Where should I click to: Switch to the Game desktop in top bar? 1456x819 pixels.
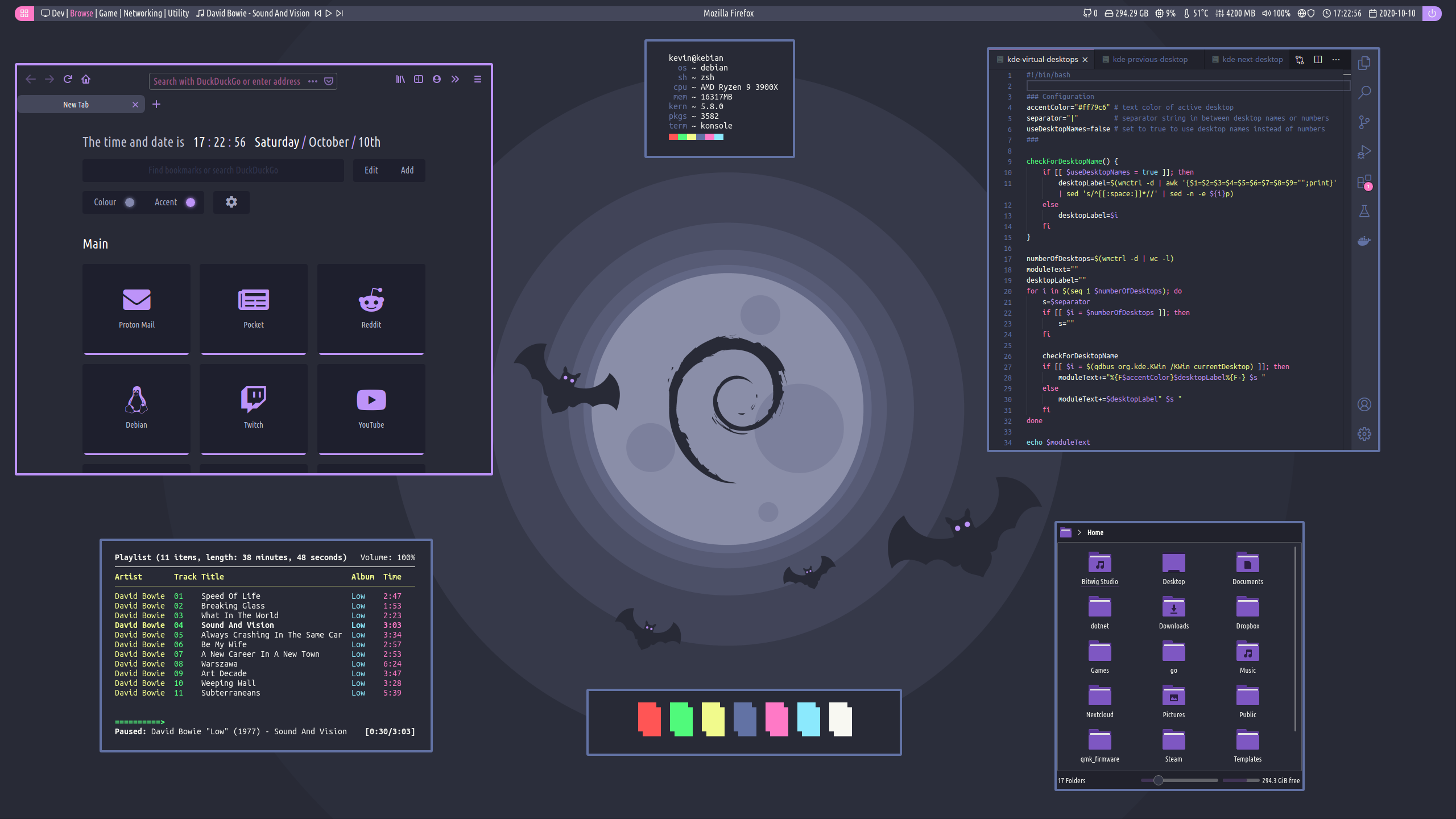click(108, 14)
